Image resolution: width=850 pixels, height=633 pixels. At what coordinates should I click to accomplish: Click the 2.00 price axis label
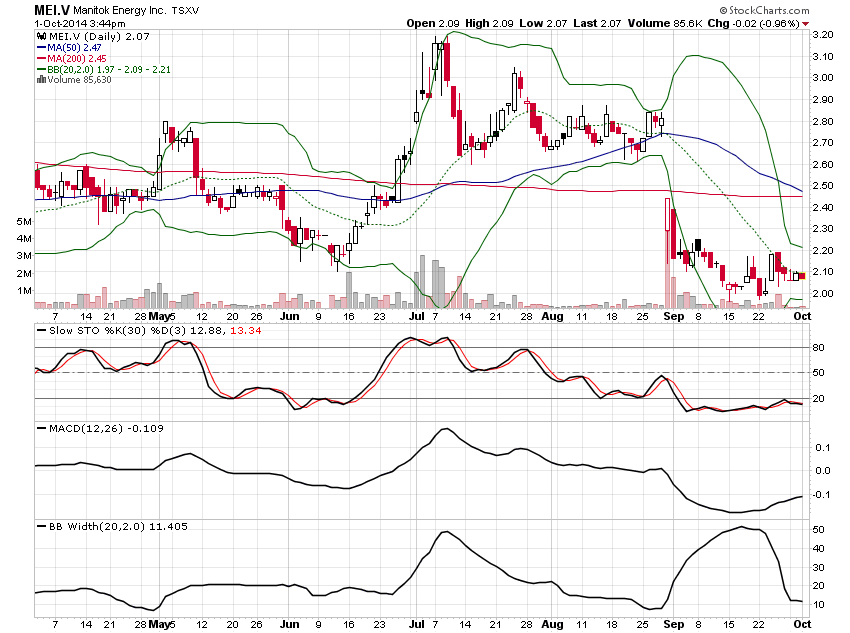point(822,293)
